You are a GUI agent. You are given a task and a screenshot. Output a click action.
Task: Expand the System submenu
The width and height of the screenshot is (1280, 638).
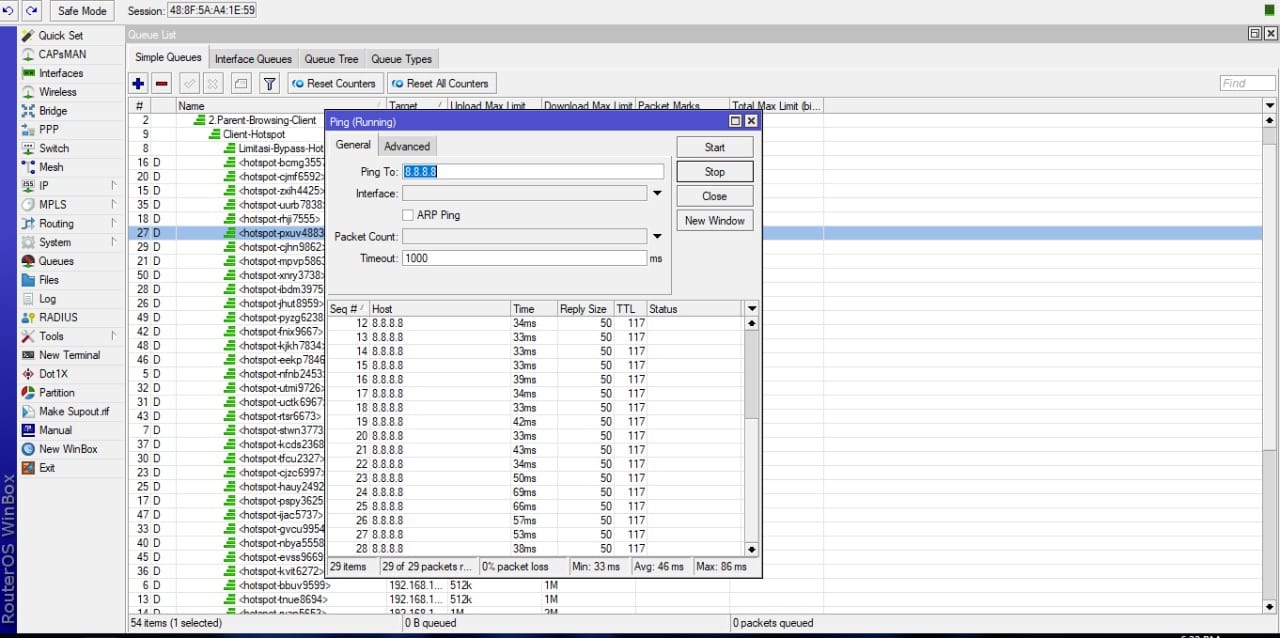(x=70, y=243)
